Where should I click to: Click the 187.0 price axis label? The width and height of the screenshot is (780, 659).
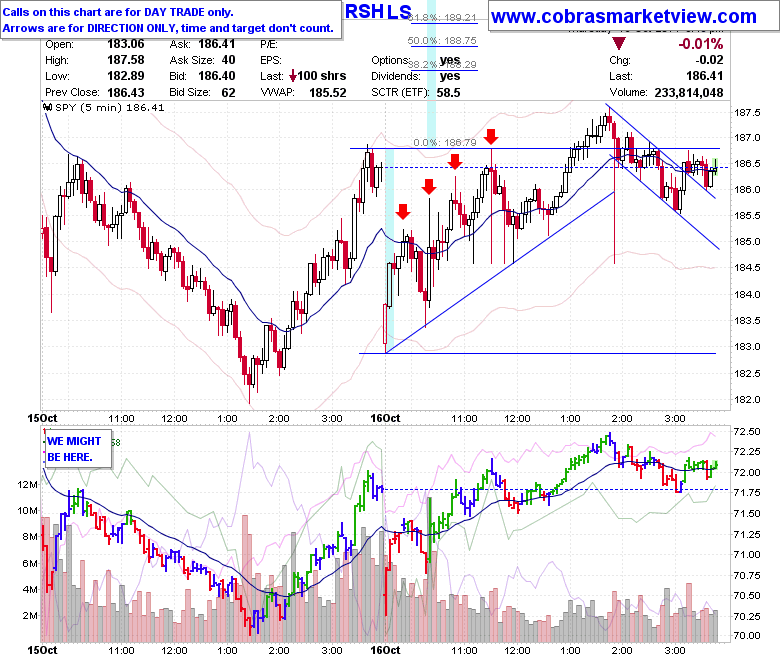tap(747, 138)
